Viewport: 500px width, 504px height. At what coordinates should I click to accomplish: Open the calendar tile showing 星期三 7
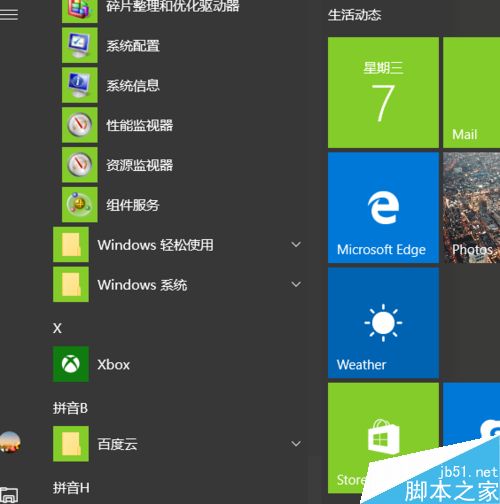(383, 92)
